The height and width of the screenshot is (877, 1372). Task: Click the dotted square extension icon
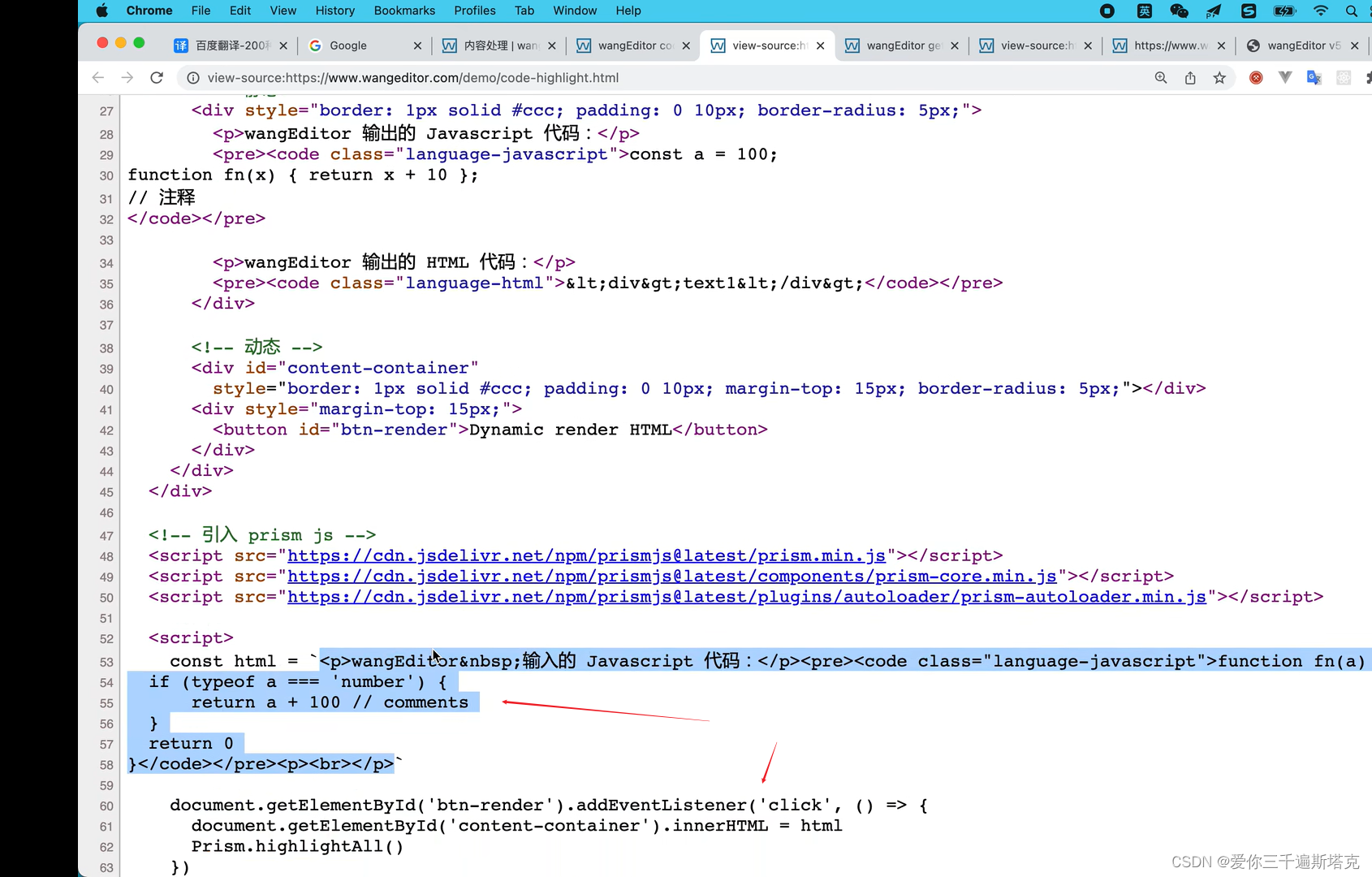[x=1344, y=78]
